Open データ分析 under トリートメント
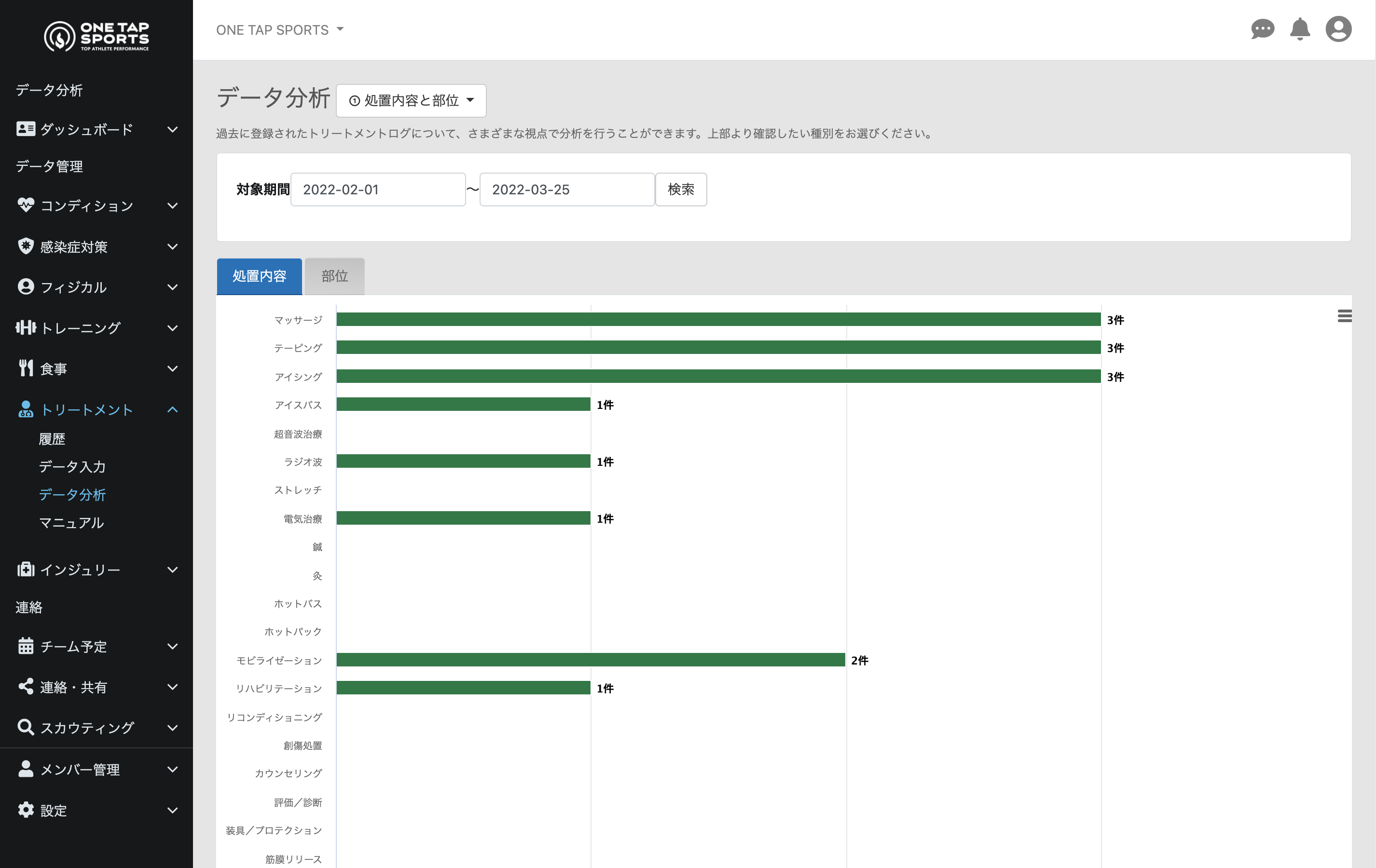Image resolution: width=1376 pixels, height=868 pixels. (72, 495)
